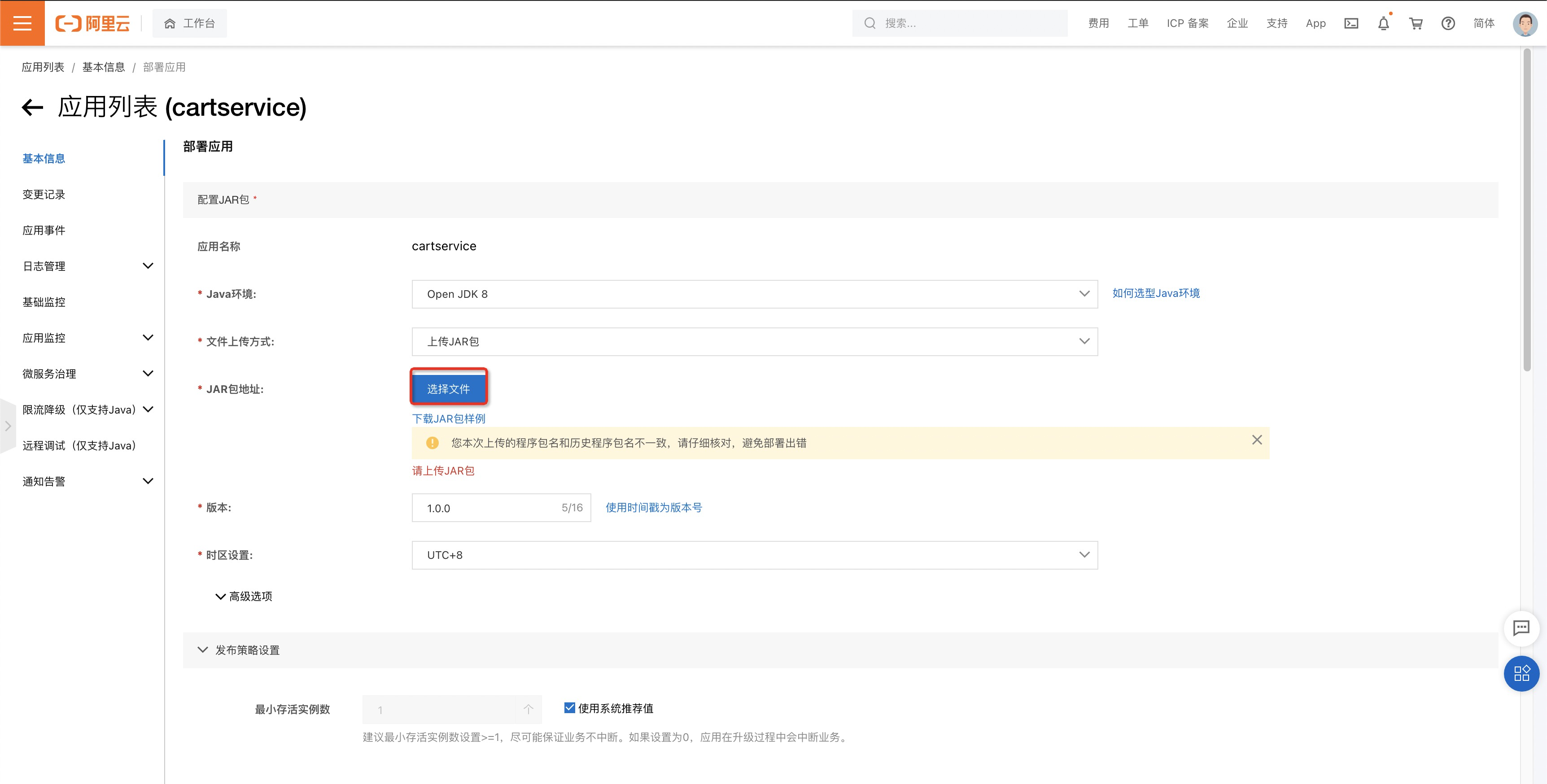Image resolution: width=1547 pixels, height=784 pixels.
Task: Open the Java环境 dropdown
Action: (x=754, y=294)
